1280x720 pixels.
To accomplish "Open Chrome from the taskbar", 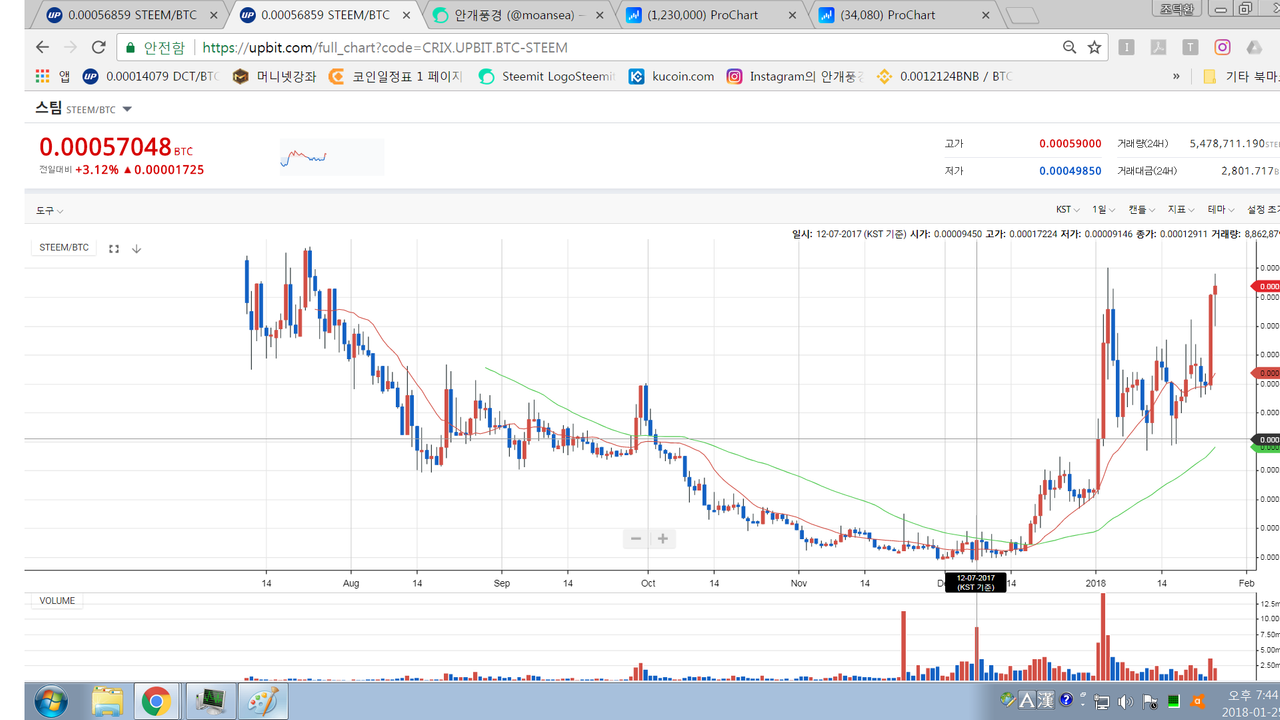I will pos(155,701).
